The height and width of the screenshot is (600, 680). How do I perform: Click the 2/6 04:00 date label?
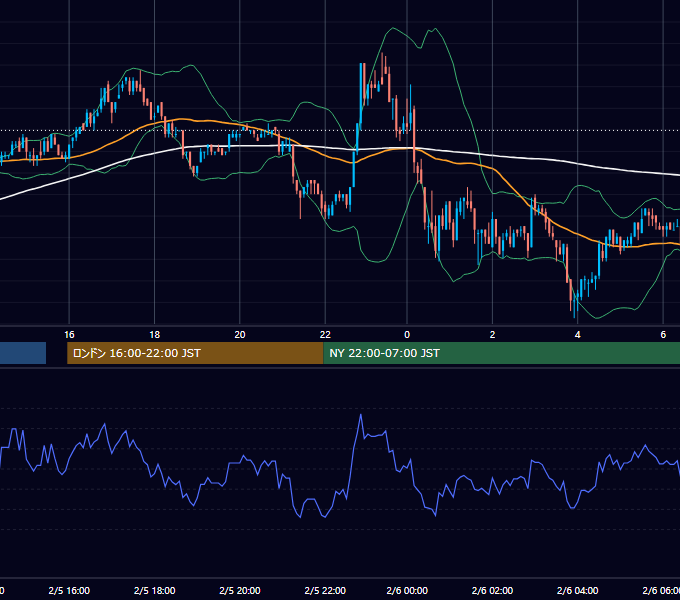pos(577,590)
